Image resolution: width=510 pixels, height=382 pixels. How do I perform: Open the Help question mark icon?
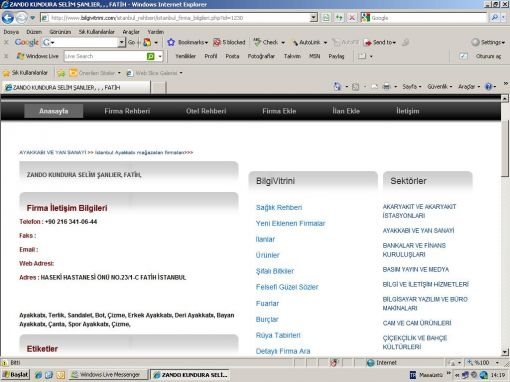(488, 87)
